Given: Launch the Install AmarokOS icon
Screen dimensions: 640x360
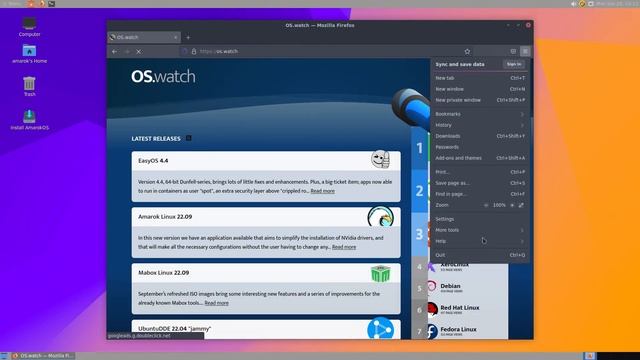Looking at the screenshot, I should [29, 120].
